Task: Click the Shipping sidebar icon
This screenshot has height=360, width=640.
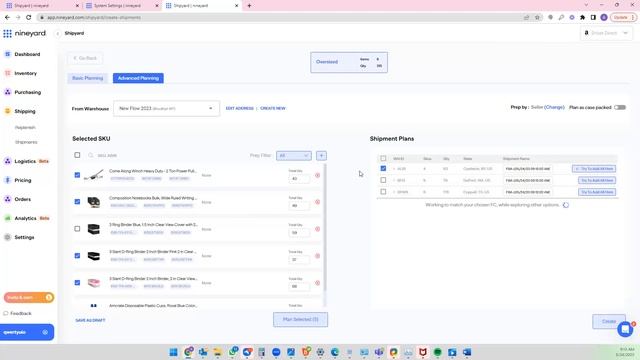Action: coord(7,111)
